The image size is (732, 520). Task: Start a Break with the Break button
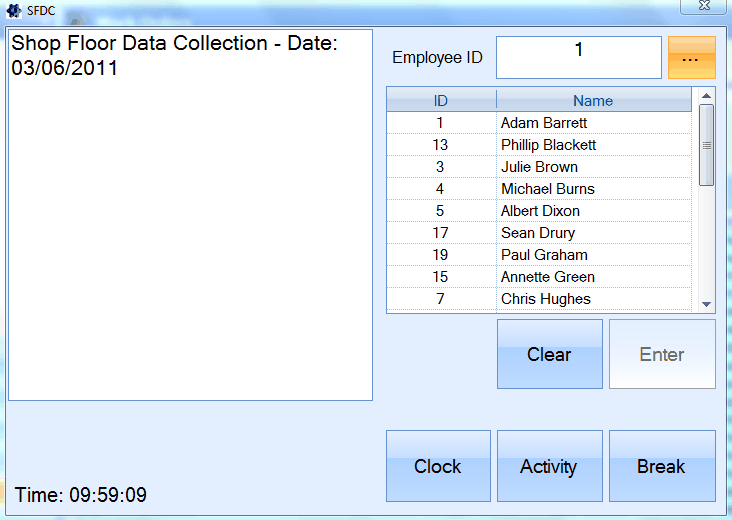[x=661, y=466]
